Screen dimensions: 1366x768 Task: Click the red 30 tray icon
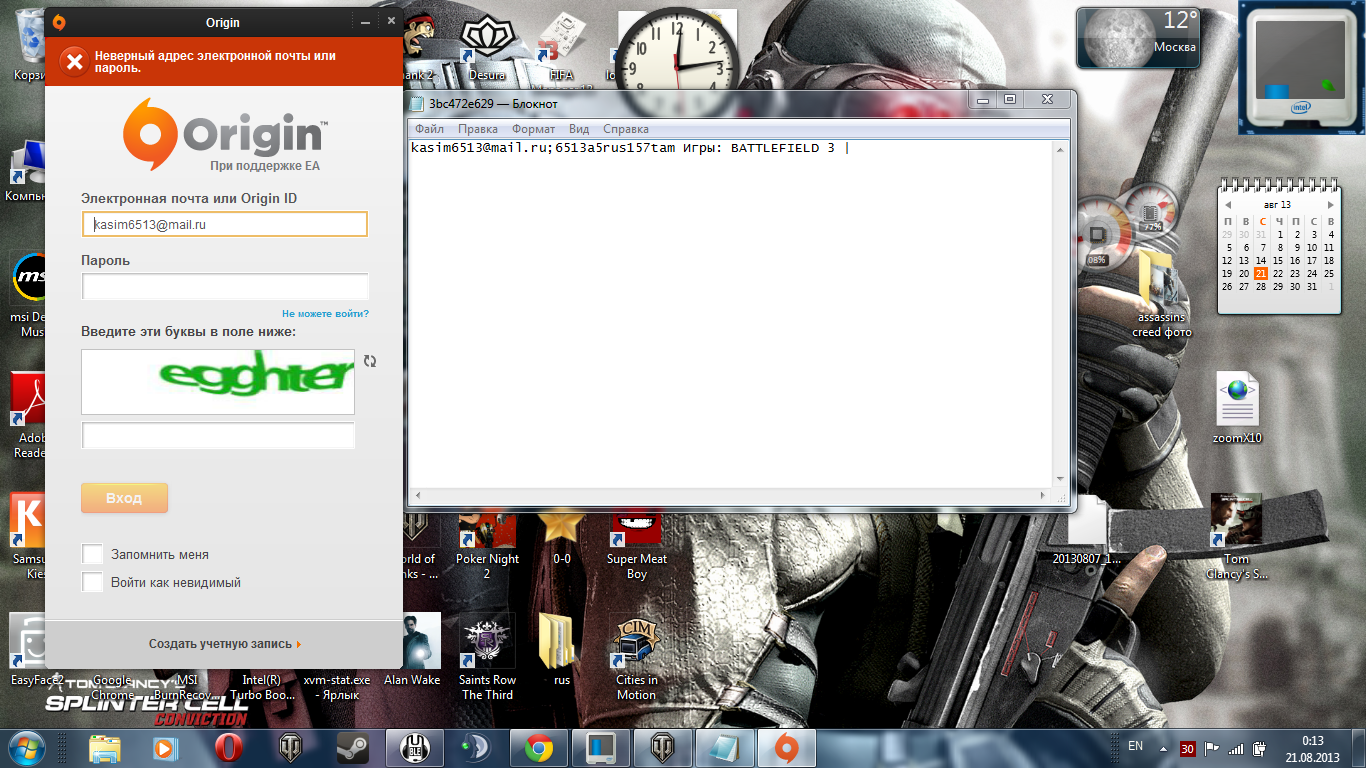(x=1187, y=748)
